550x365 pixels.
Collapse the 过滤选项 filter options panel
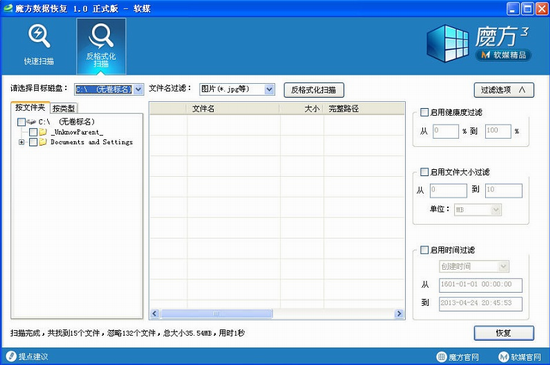504,90
